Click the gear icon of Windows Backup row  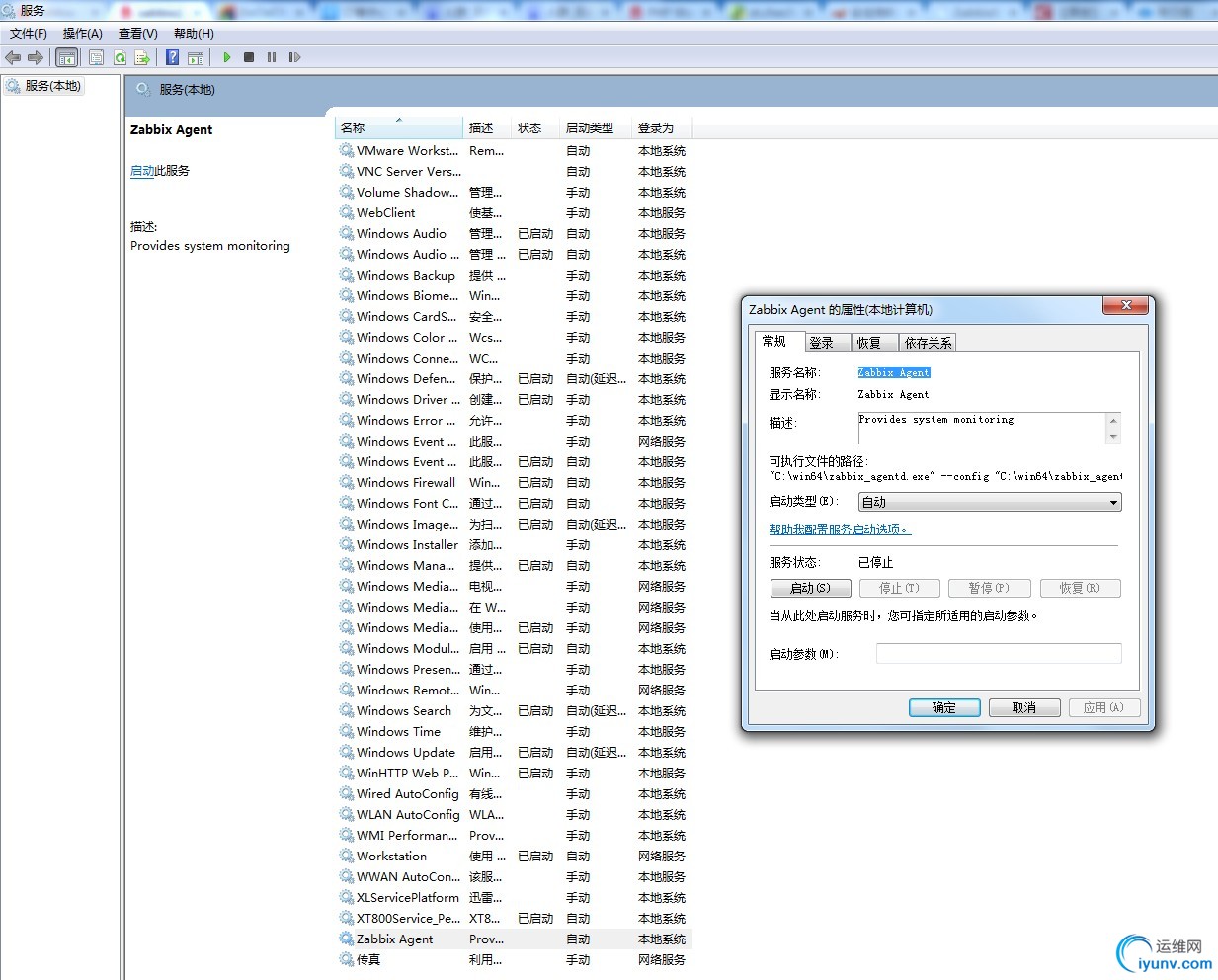[x=346, y=275]
